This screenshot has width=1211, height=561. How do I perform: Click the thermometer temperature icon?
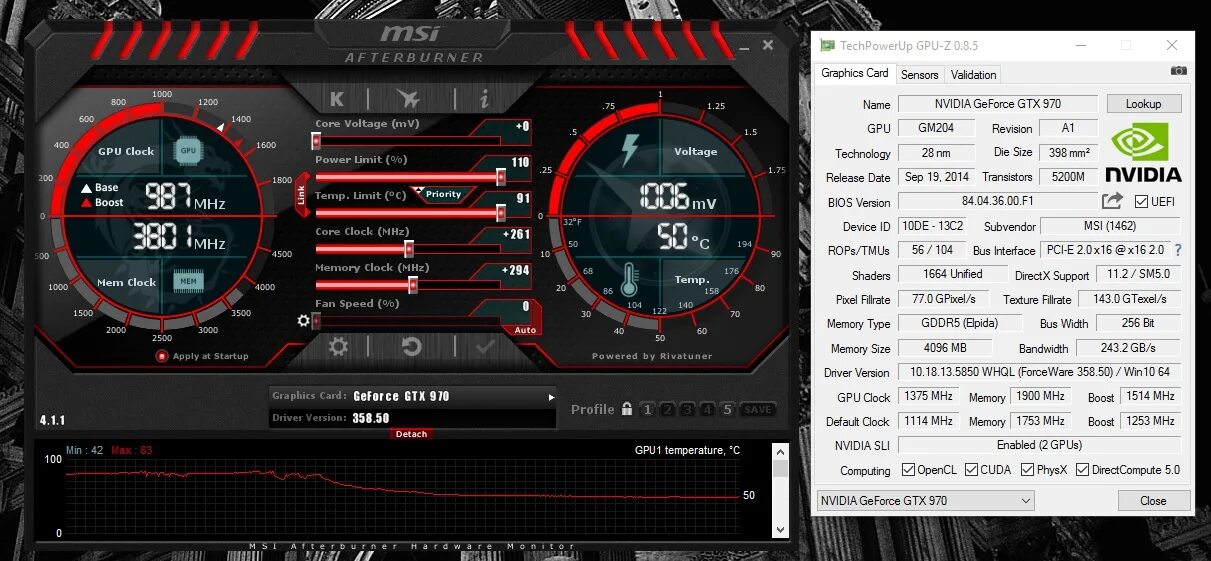tap(629, 279)
